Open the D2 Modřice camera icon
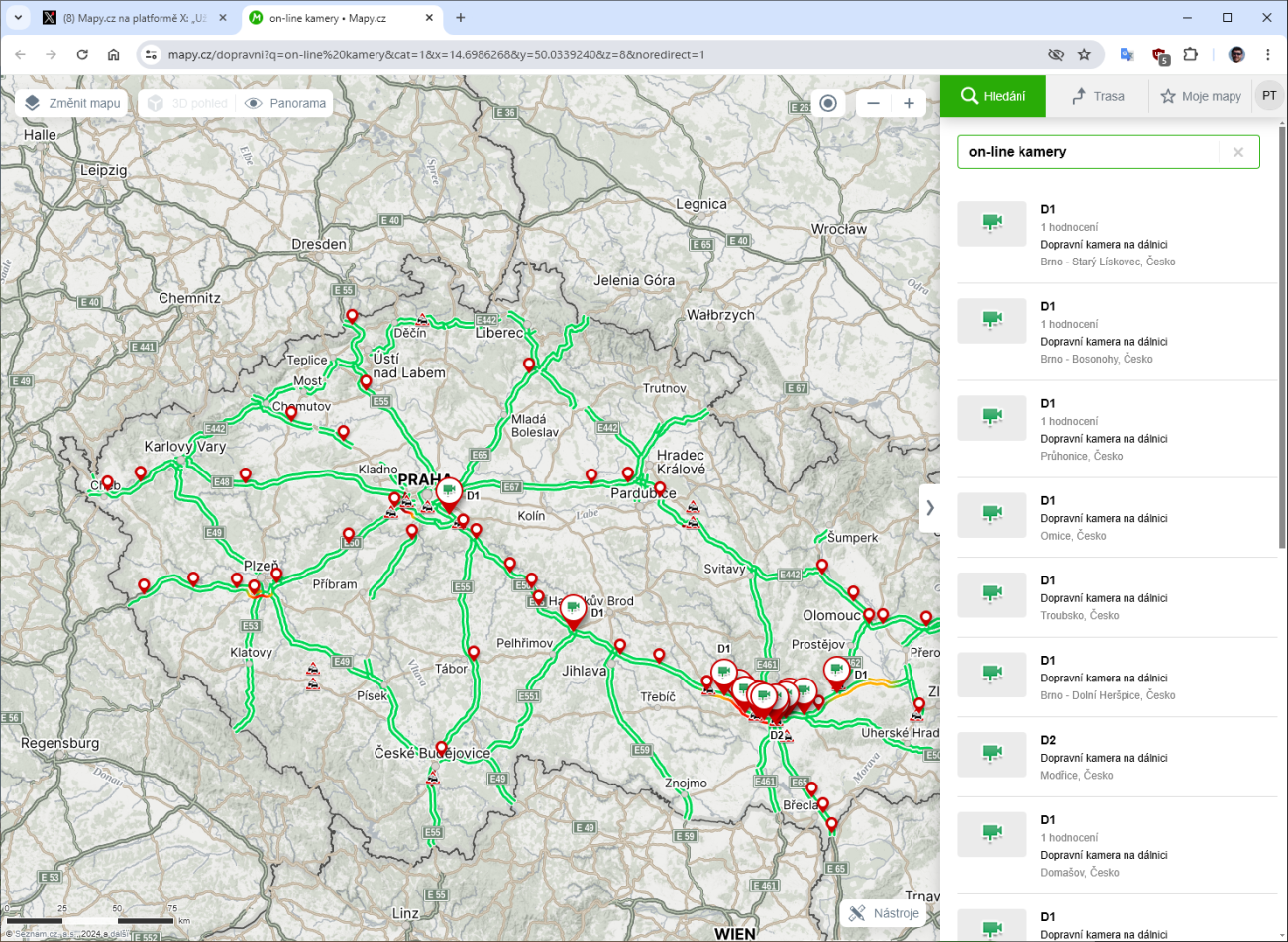Screen dimensions: 1288x942 point(992,753)
